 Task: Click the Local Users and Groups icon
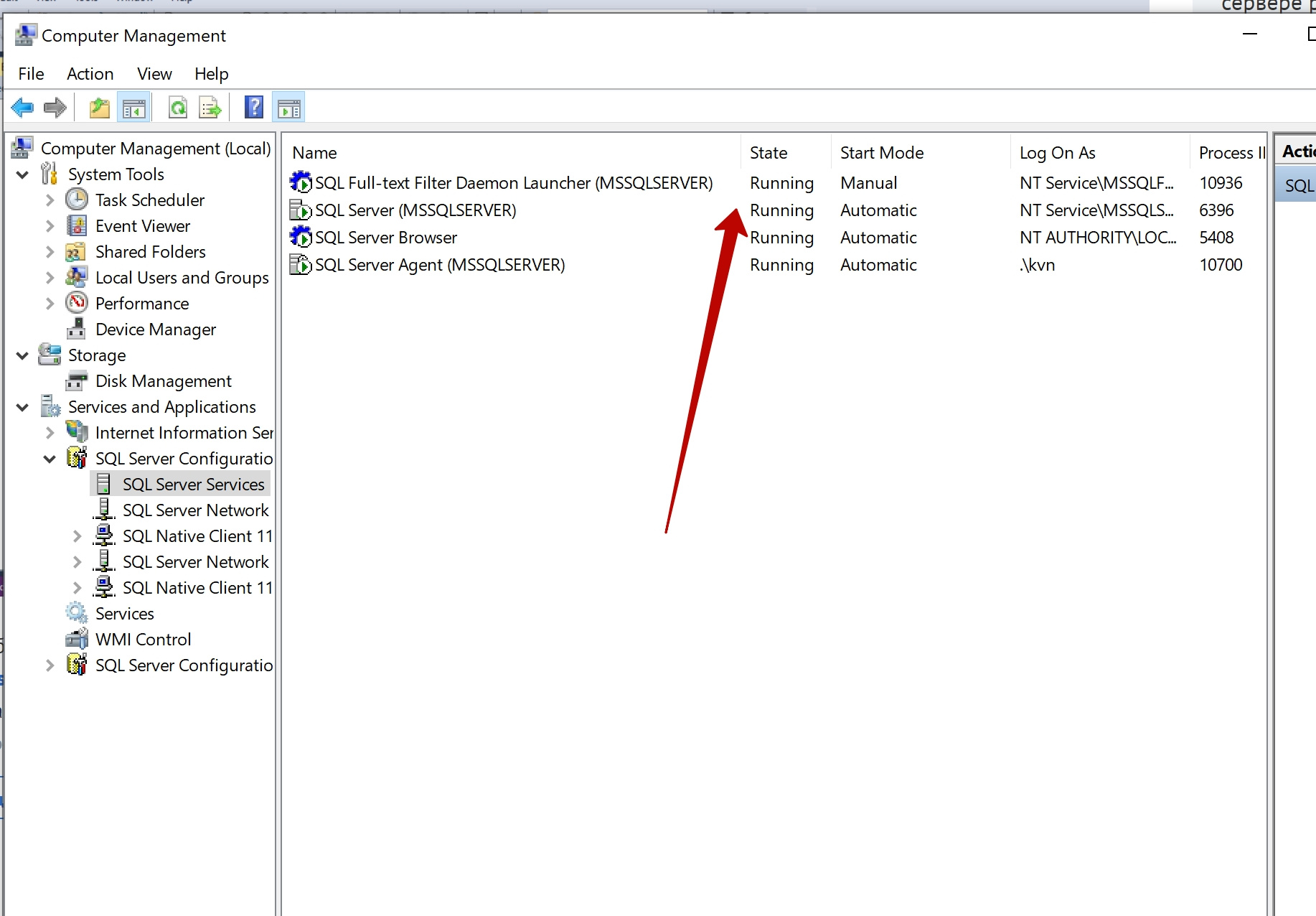click(x=77, y=277)
